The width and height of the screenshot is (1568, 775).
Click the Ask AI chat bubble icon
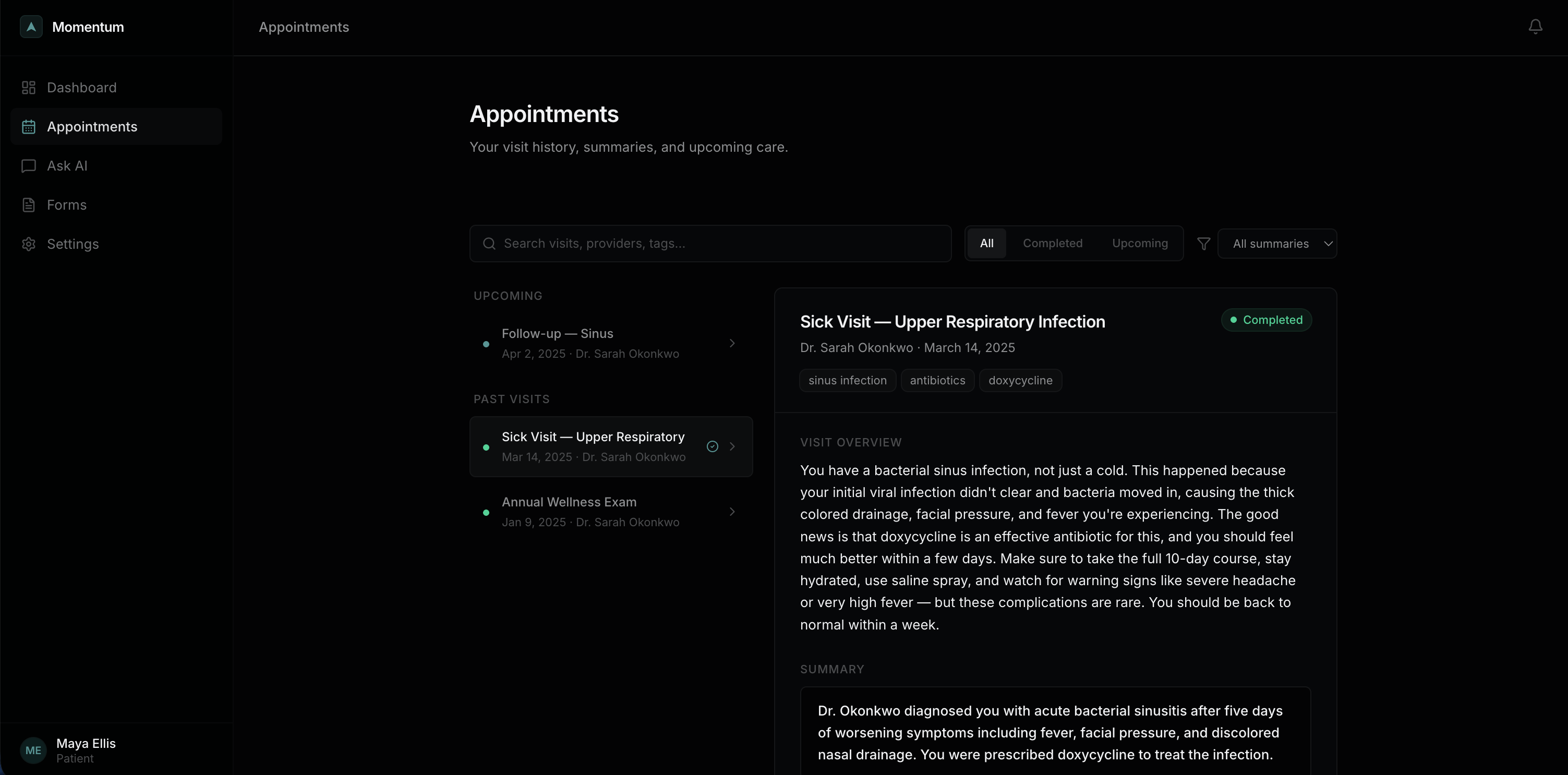pyautogui.click(x=29, y=166)
